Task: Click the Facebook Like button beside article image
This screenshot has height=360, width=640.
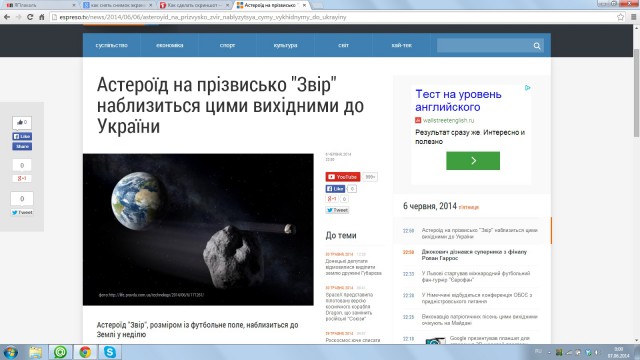Action: tap(335, 189)
